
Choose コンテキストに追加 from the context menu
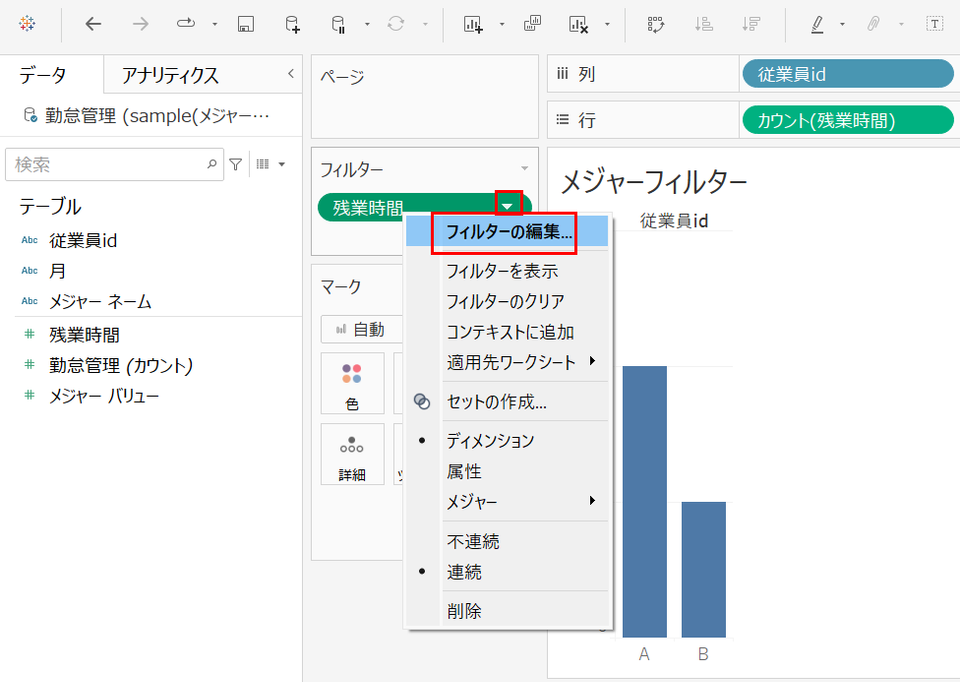point(508,332)
